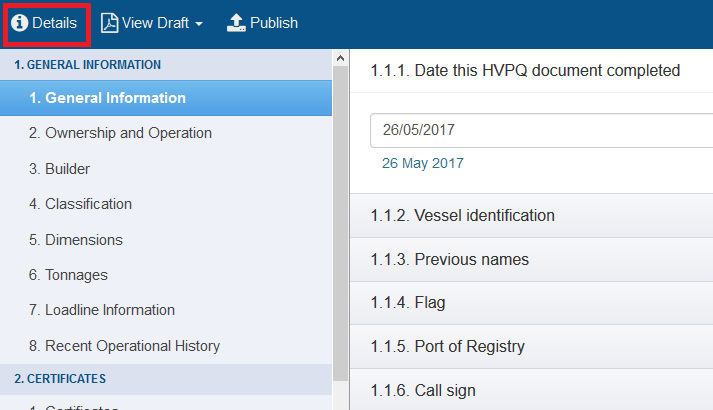Expand 1.1.3. Previous names
The image size is (713, 410).
click(x=531, y=260)
